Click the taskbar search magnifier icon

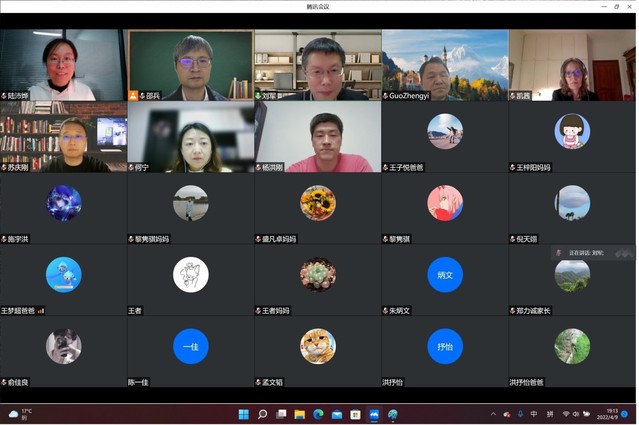click(x=263, y=414)
